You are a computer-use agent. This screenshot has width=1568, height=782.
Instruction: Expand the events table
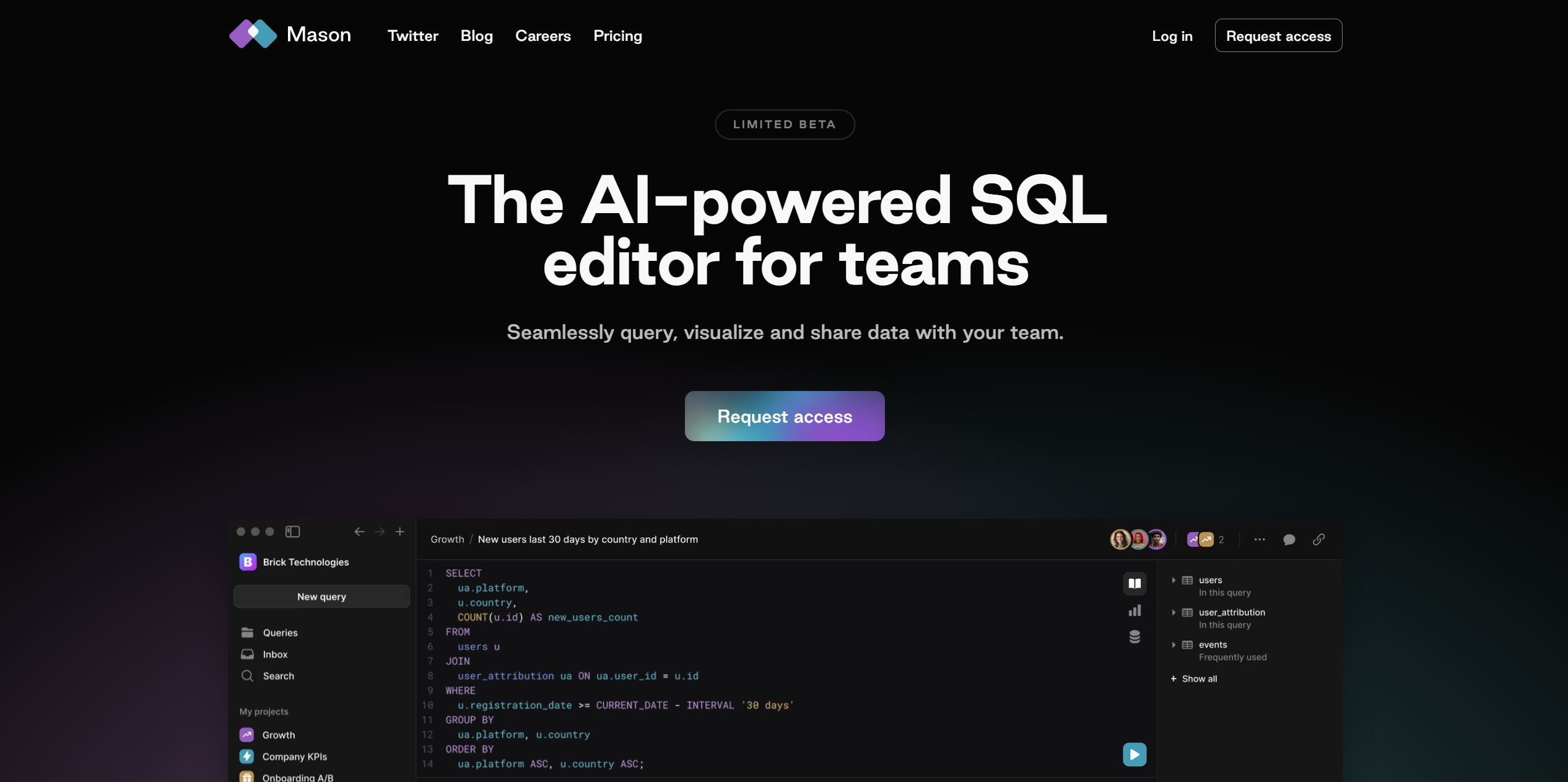tap(1174, 645)
